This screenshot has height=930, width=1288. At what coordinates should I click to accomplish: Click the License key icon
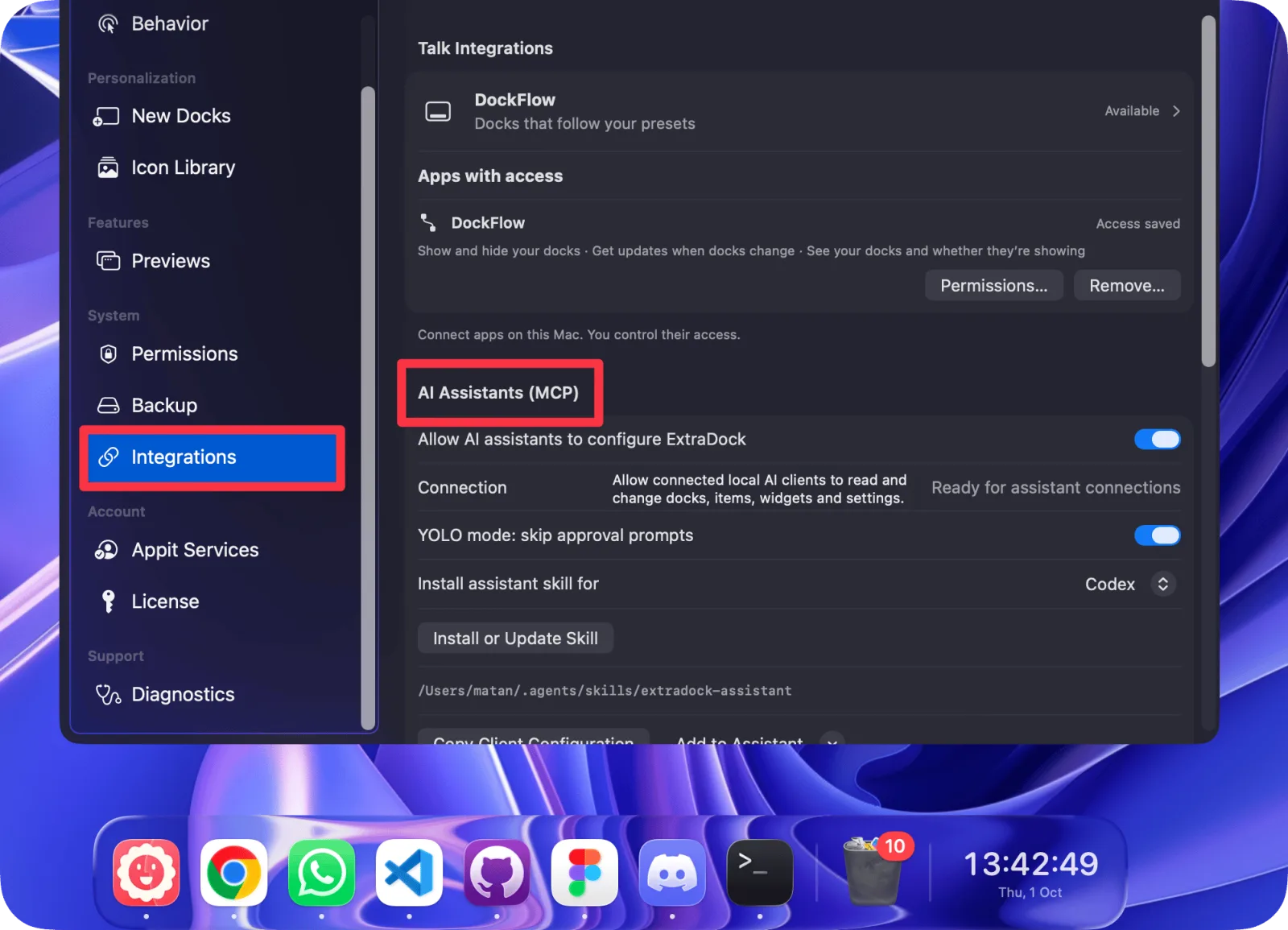(x=109, y=601)
